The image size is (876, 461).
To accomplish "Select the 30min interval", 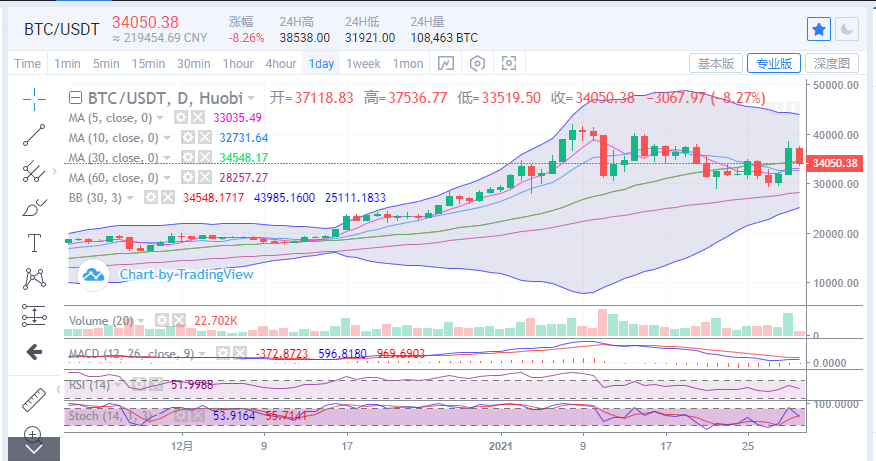I will click(x=194, y=64).
